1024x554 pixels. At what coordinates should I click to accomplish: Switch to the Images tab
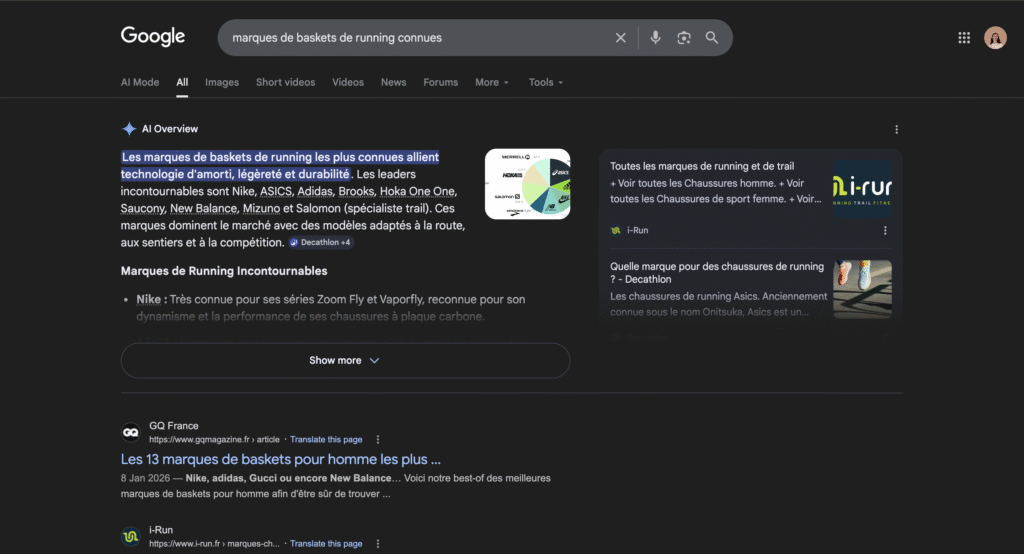[x=222, y=82]
